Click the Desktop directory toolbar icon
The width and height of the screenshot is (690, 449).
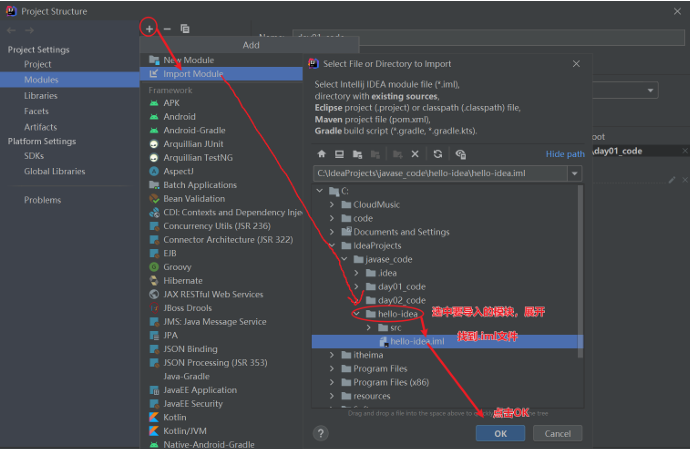click(339, 154)
